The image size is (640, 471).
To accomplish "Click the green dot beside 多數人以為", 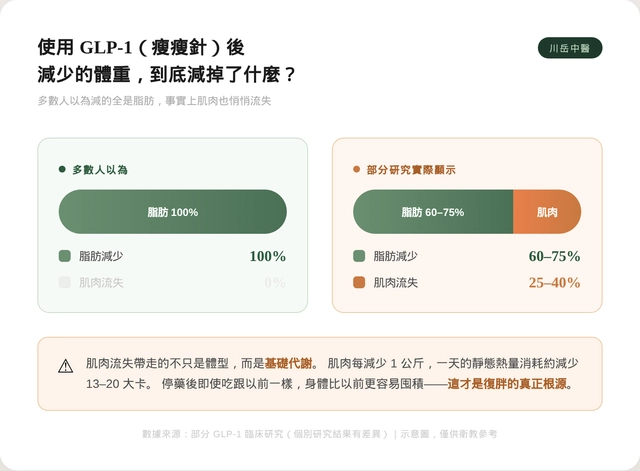I will pos(62,170).
